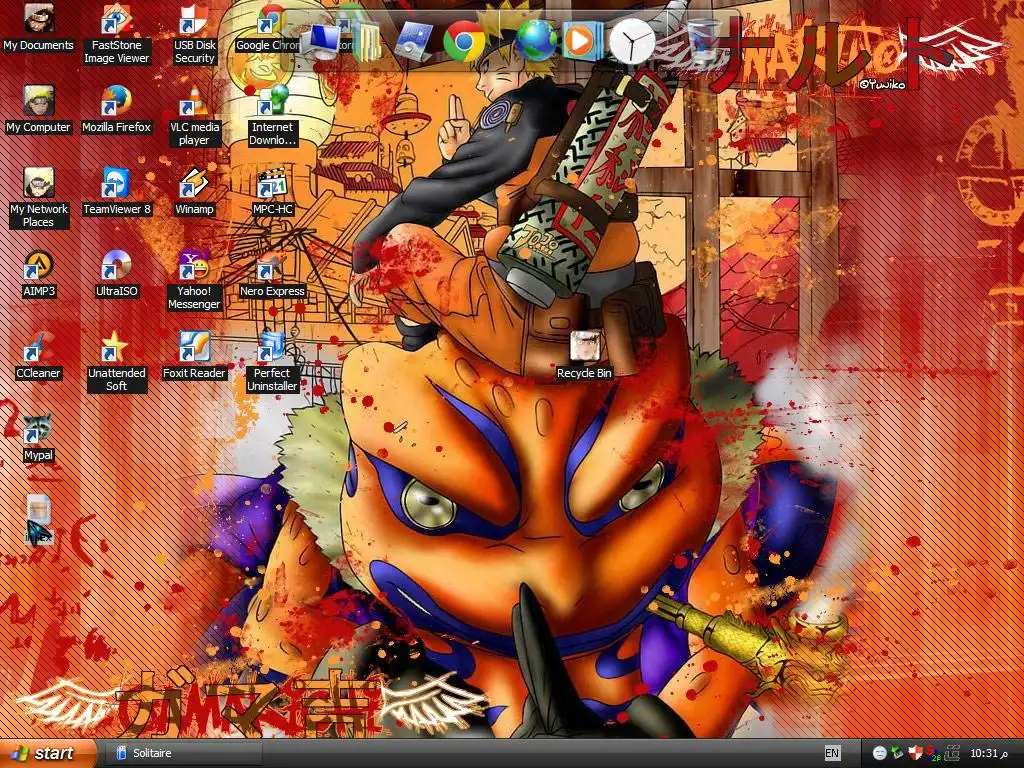Open the folder icon in the top dock
The image size is (1024, 768).
[367, 42]
